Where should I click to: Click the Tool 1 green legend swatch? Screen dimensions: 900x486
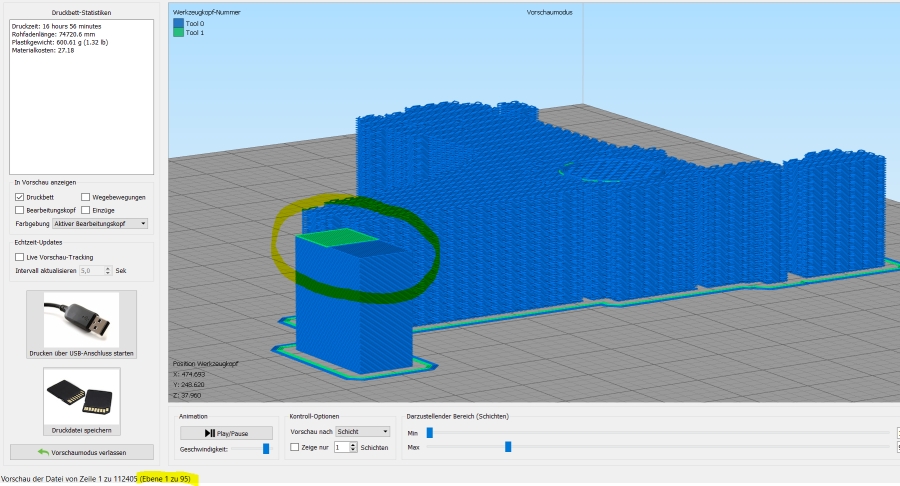[178, 33]
